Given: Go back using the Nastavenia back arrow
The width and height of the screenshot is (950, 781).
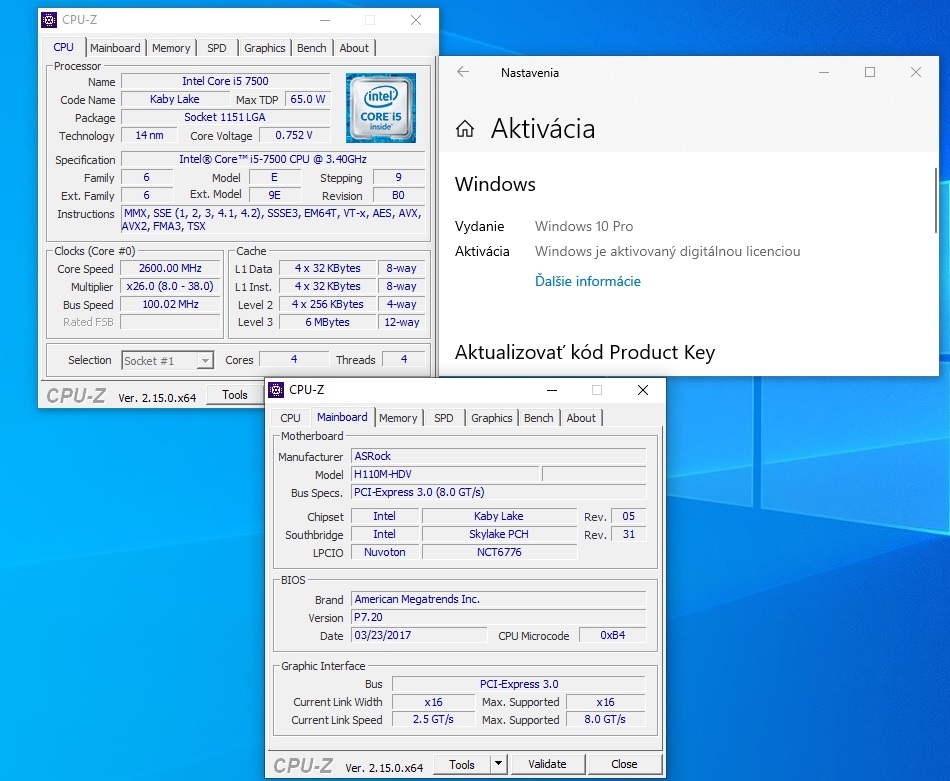Looking at the screenshot, I should tap(463, 72).
